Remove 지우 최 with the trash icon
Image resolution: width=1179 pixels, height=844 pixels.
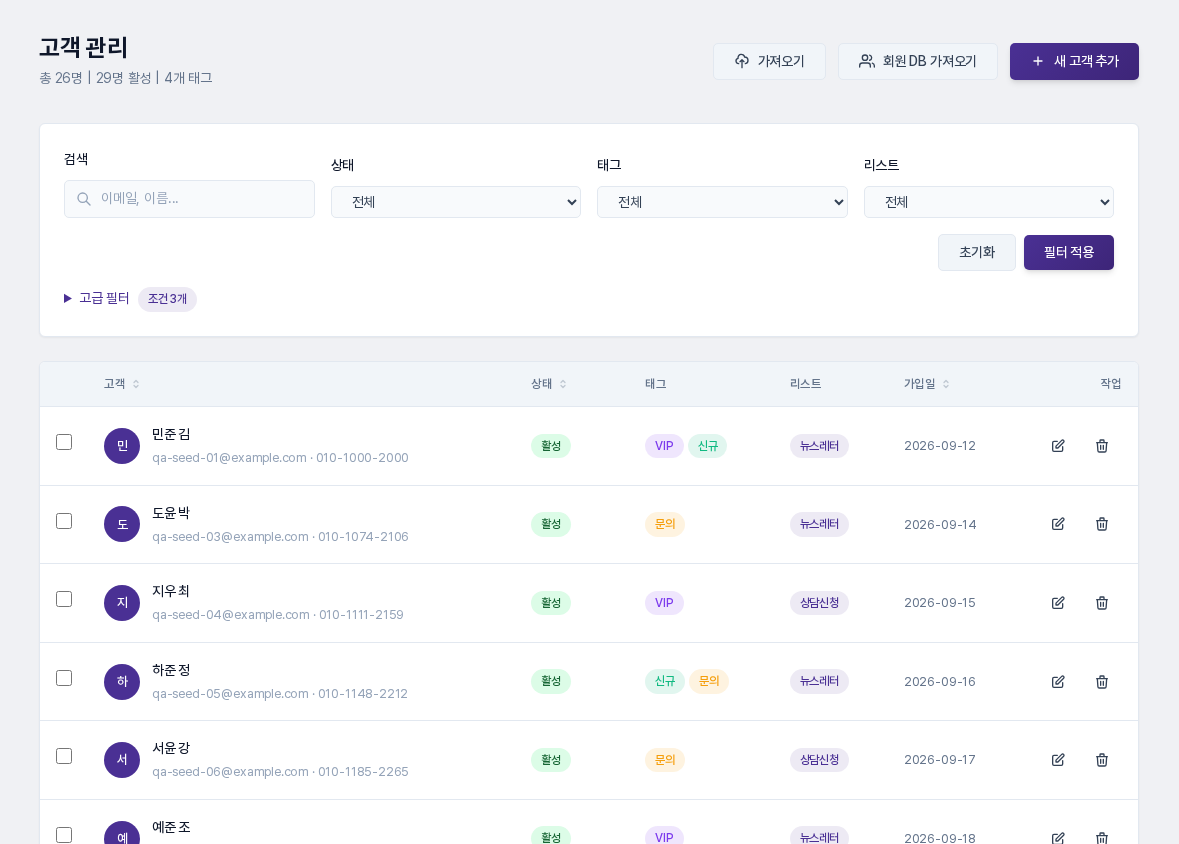[x=1102, y=603]
